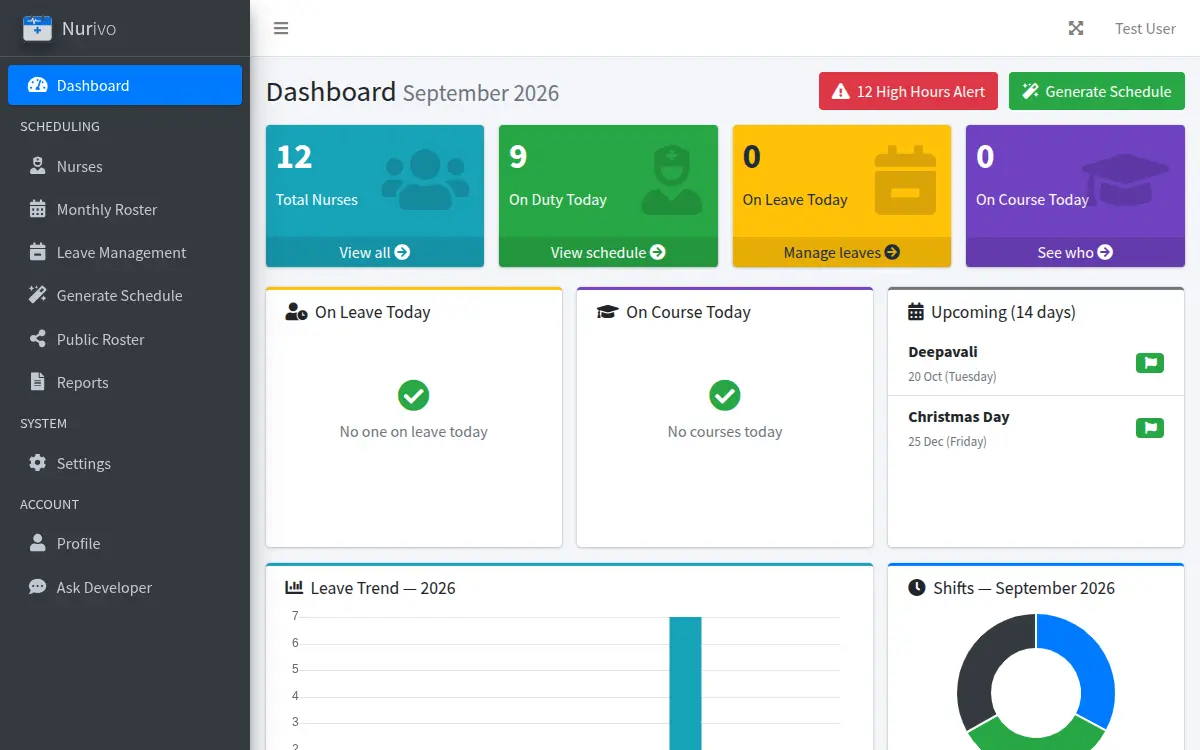Open Reports from sidebar

click(x=125, y=382)
